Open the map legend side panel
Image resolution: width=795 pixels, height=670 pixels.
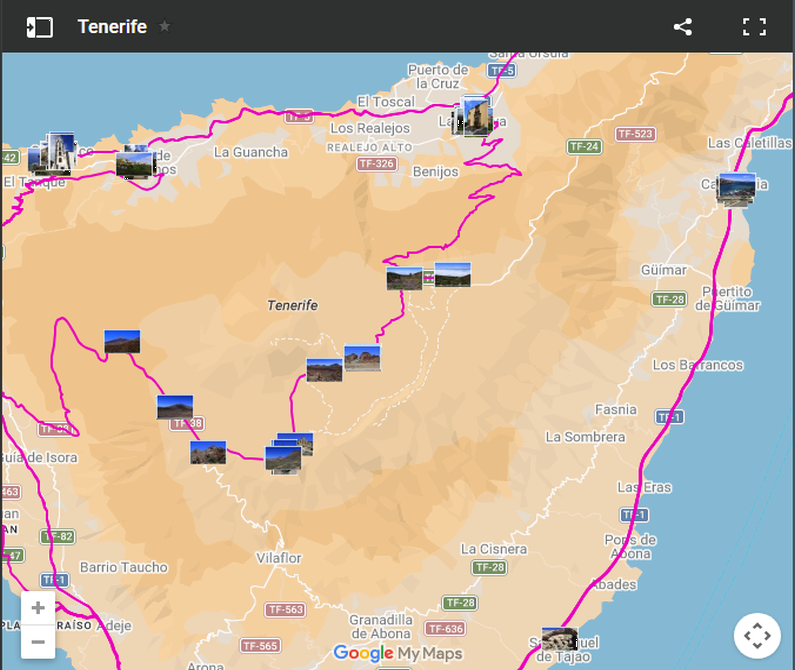[x=40, y=27]
